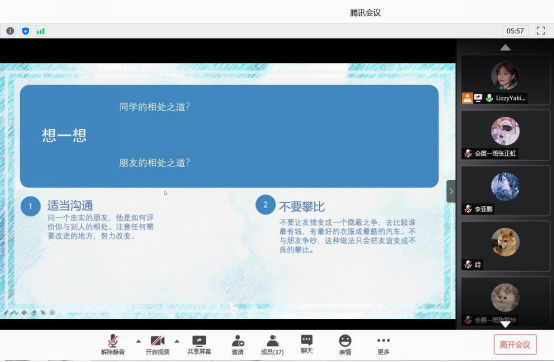This screenshot has width=554, height=362.
Task: Click the blue security shield icon
Action: (25, 31)
